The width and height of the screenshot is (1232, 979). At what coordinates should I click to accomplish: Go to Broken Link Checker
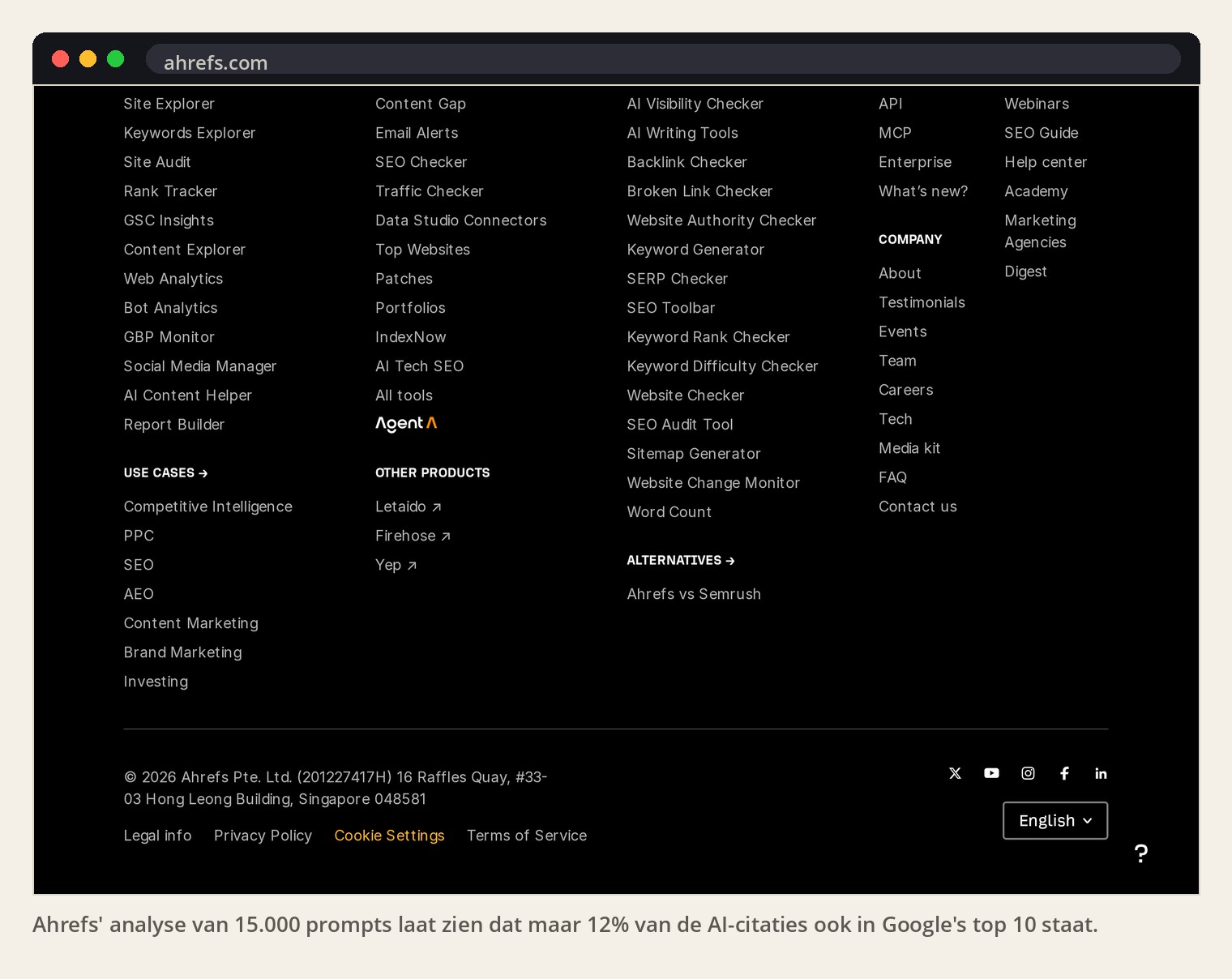click(x=700, y=191)
